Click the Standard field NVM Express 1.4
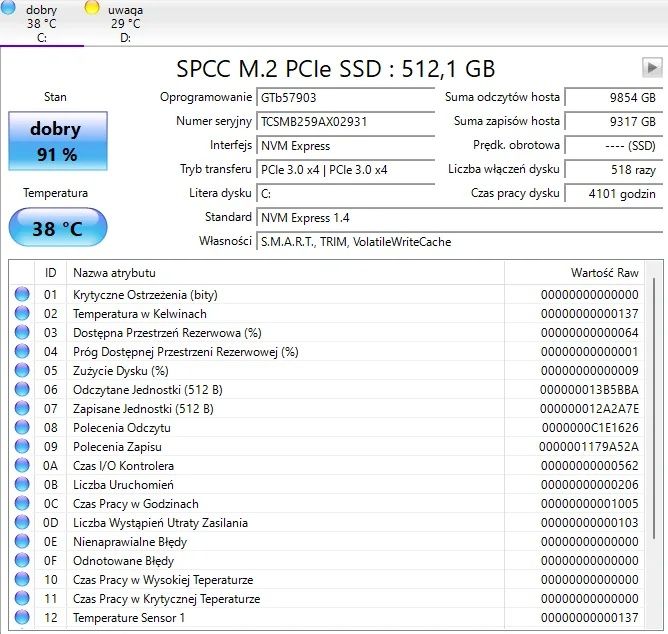This screenshot has width=668, height=634. coord(460,218)
